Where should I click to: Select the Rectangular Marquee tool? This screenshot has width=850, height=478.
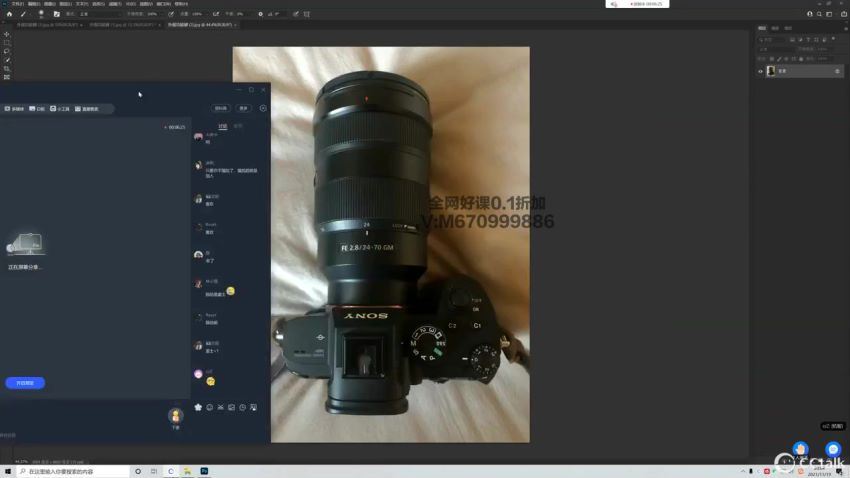click(7, 43)
